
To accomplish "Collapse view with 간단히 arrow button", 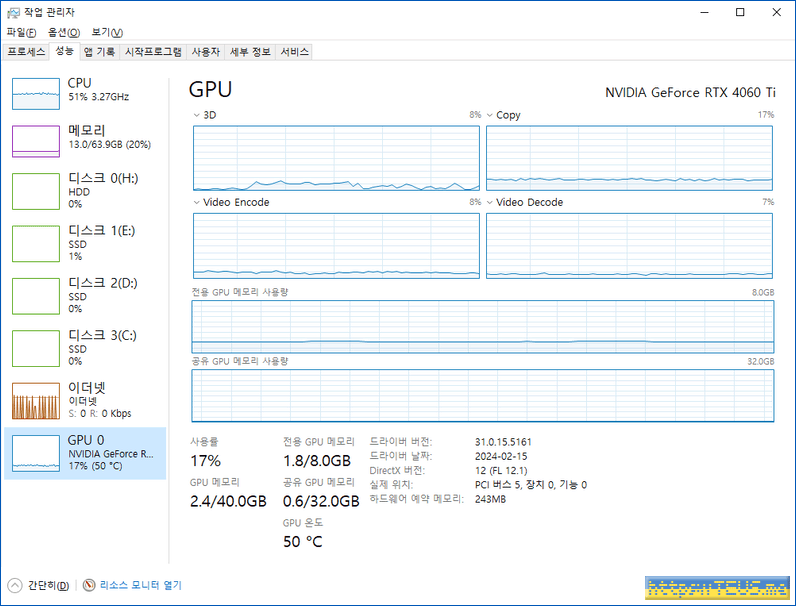I will pyautogui.click(x=15, y=585).
